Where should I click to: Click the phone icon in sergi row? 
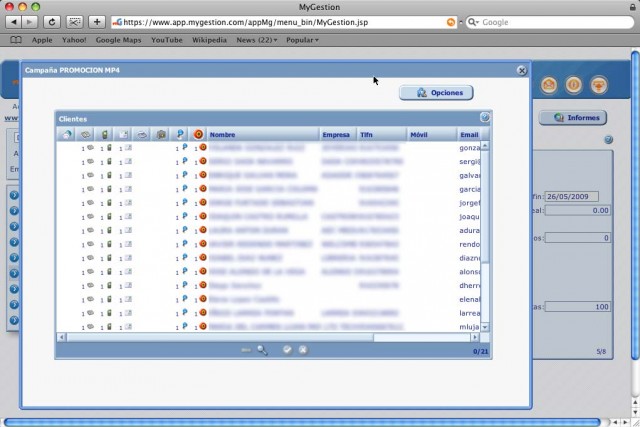[109, 161]
